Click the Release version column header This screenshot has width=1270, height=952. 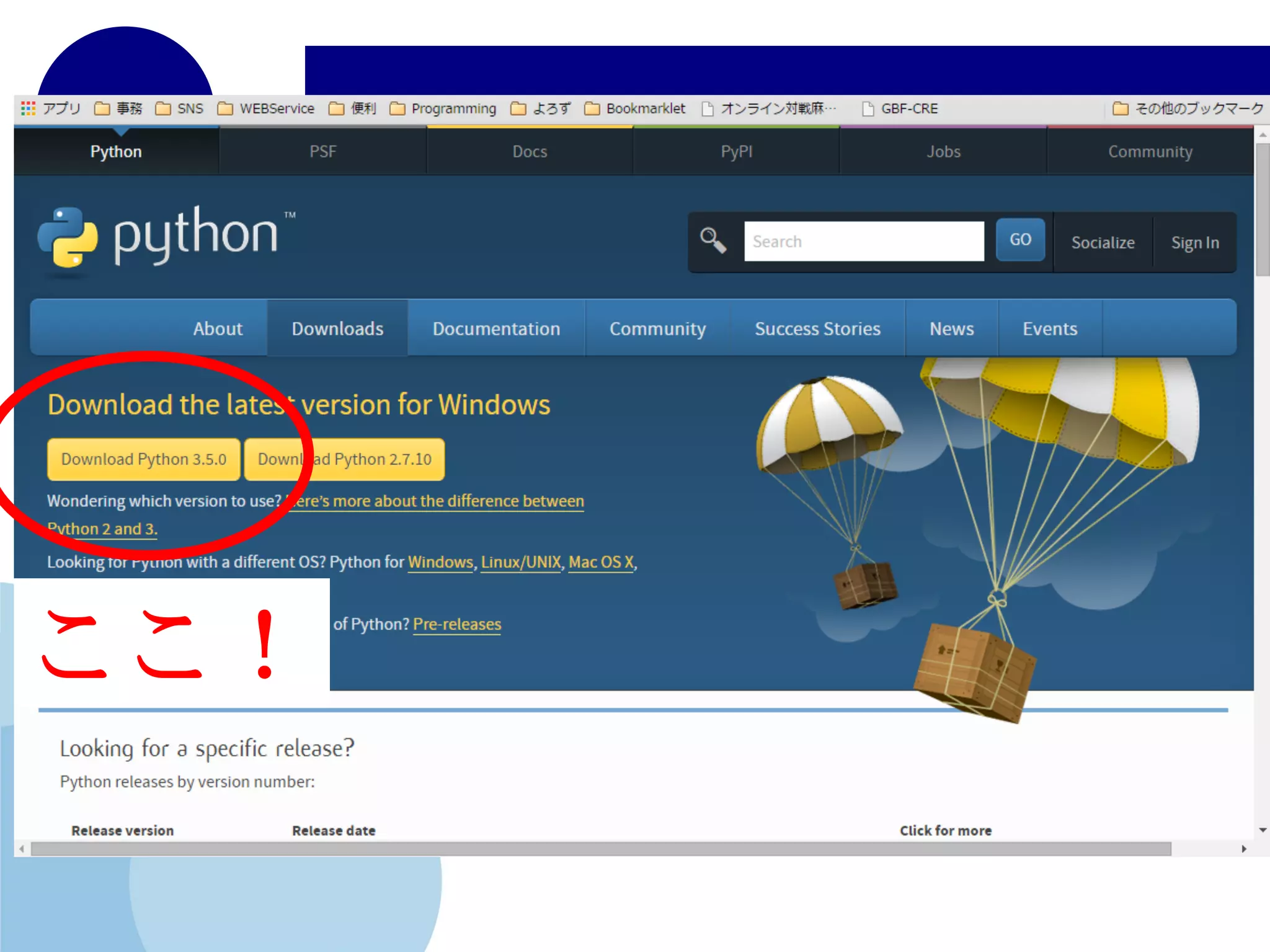(122, 831)
